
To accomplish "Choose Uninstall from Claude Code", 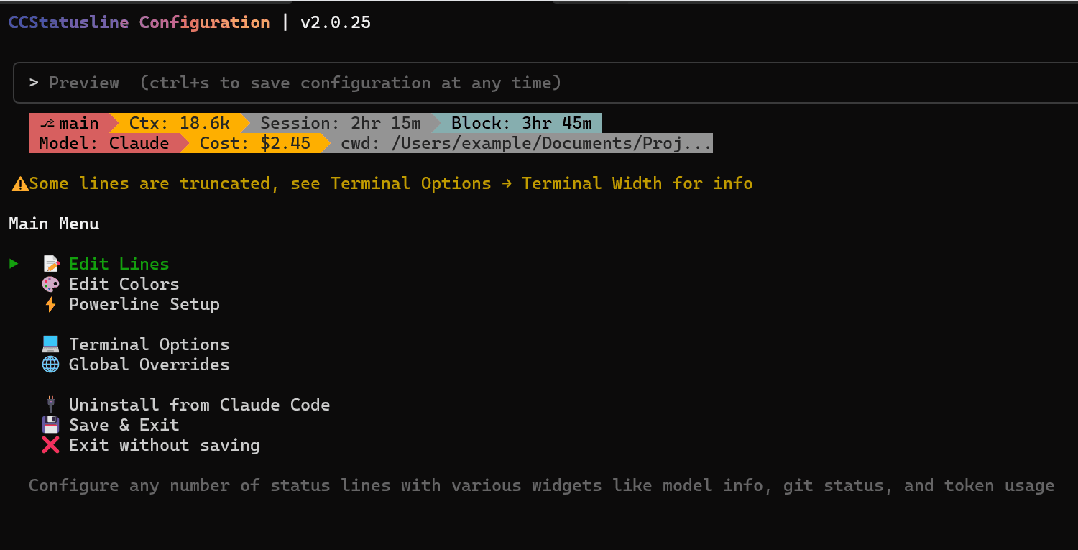I will coord(199,405).
